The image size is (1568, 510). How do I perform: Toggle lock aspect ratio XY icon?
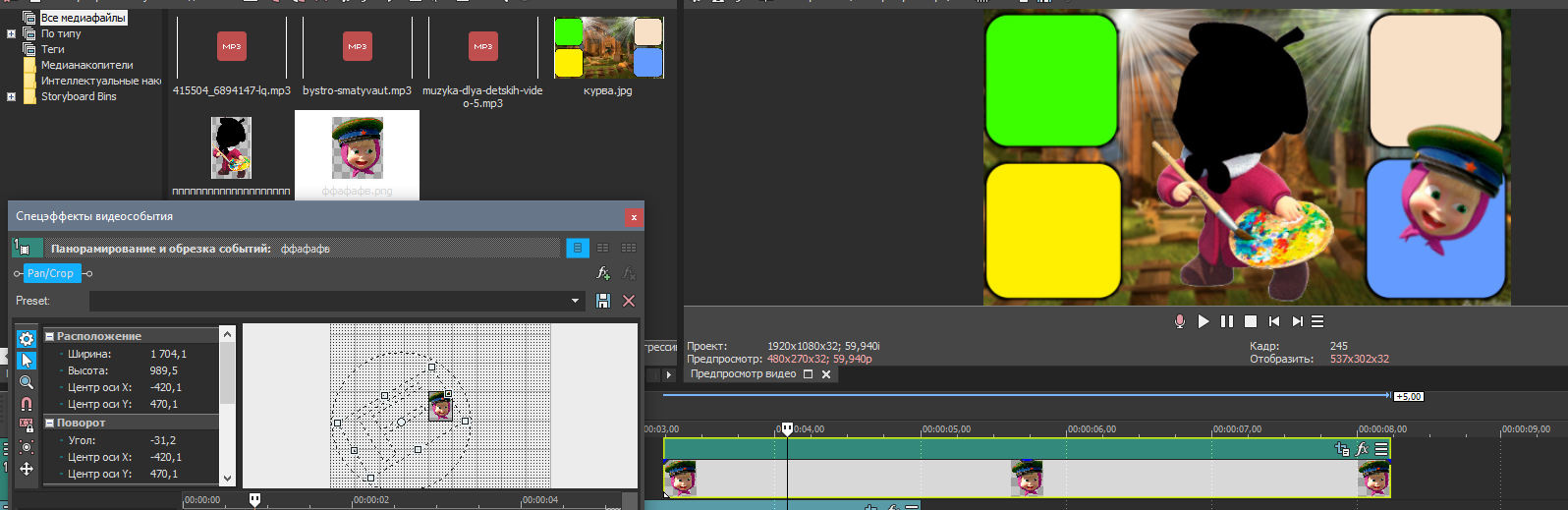coord(27,425)
